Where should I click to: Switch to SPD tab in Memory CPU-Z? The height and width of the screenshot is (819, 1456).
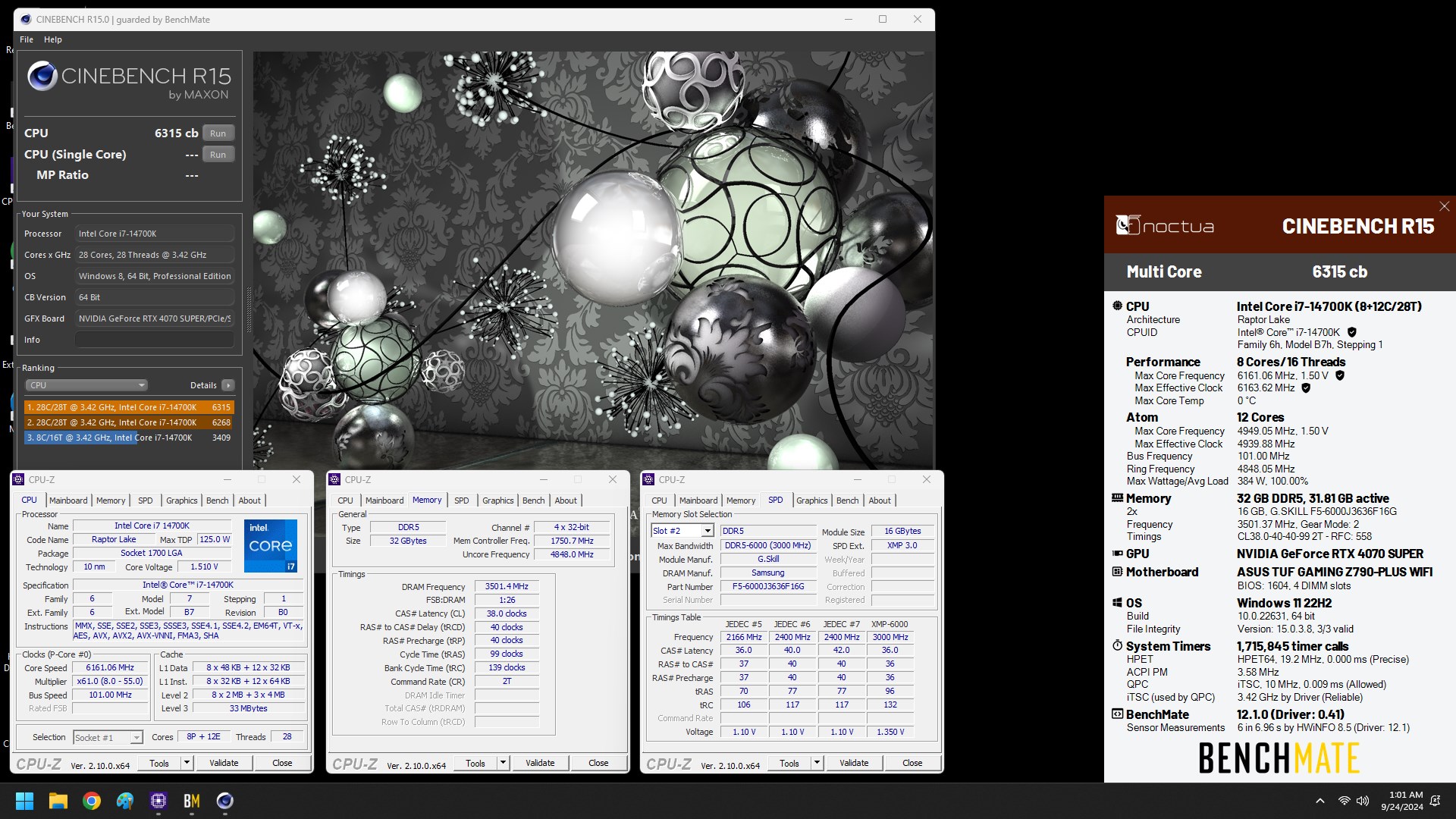462,500
